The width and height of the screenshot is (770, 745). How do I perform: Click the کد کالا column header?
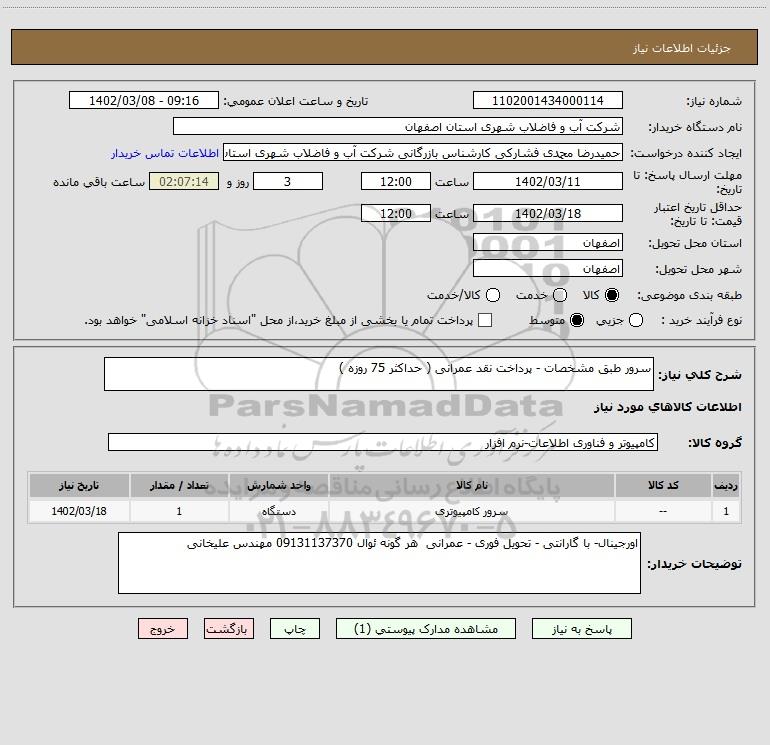(x=663, y=485)
